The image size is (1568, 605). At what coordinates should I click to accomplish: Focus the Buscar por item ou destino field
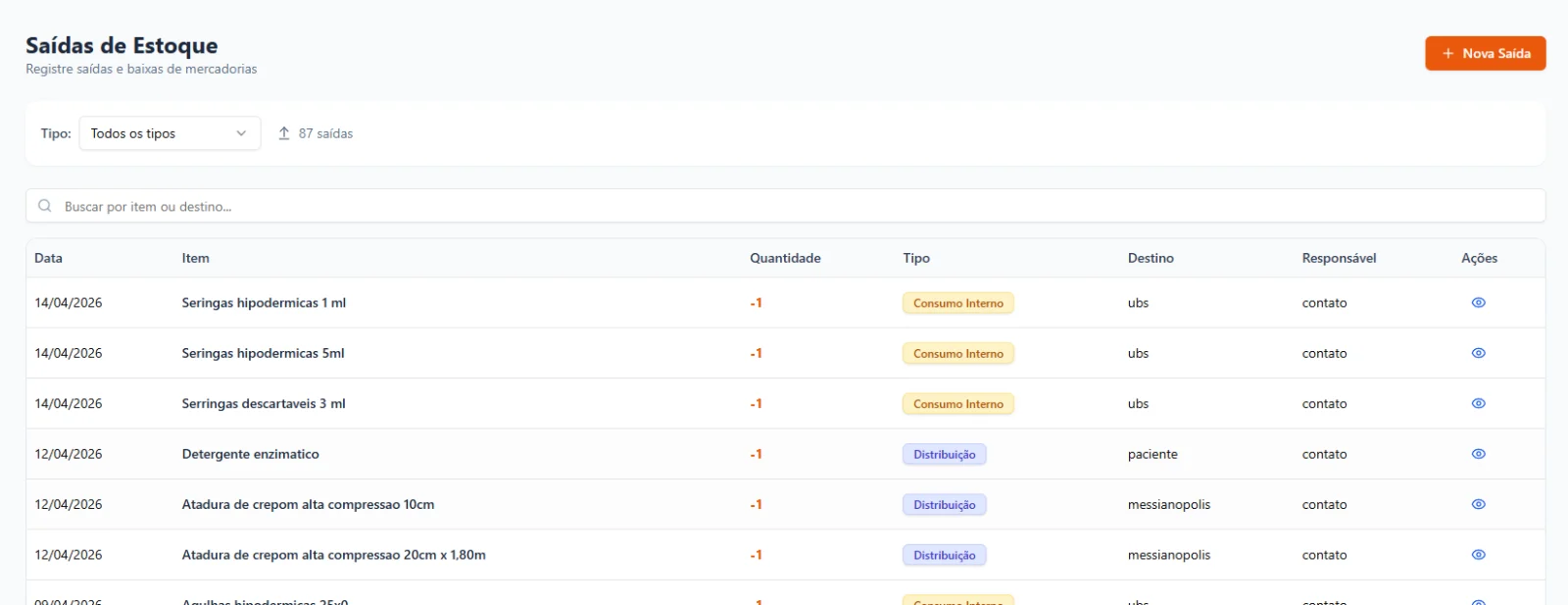(785, 206)
